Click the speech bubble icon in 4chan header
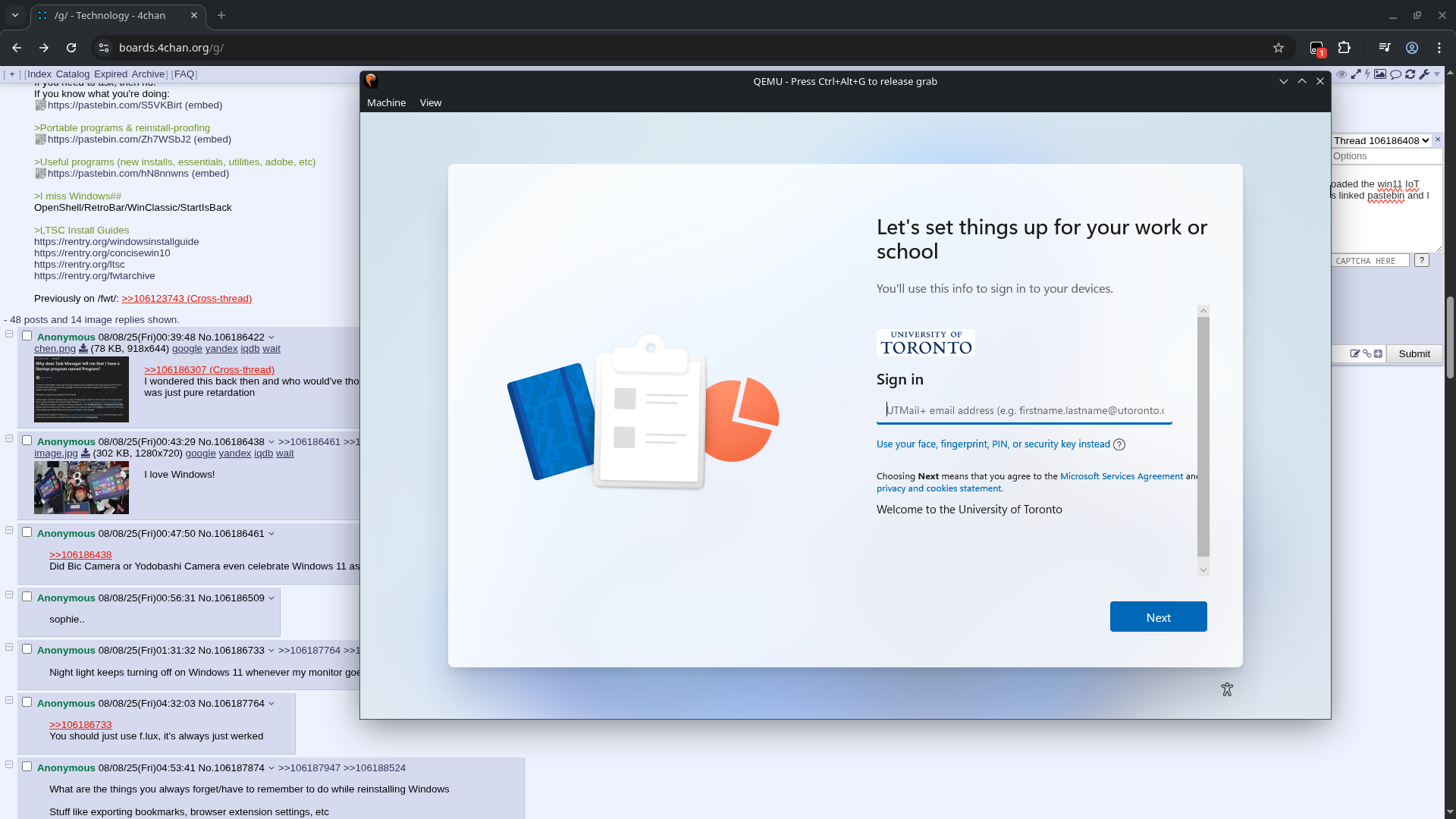The image size is (1456, 819). coord(1395,74)
